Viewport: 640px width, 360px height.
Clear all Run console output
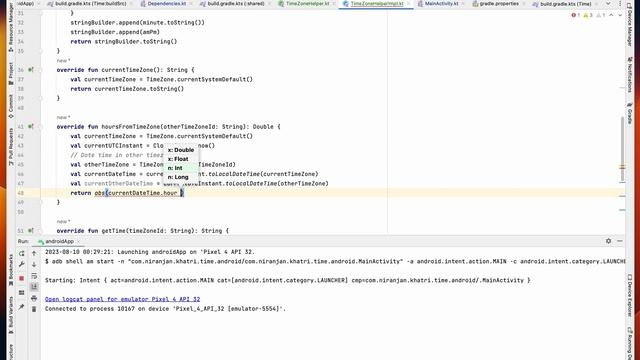click(34, 309)
